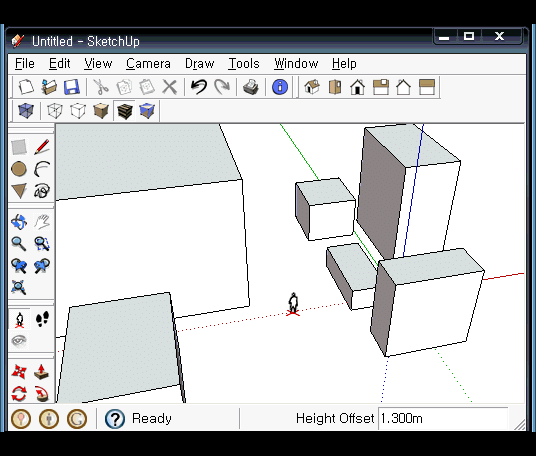Viewport: 536px width, 456px height.
Task: Click the help question mark icon
Action: coord(115,419)
